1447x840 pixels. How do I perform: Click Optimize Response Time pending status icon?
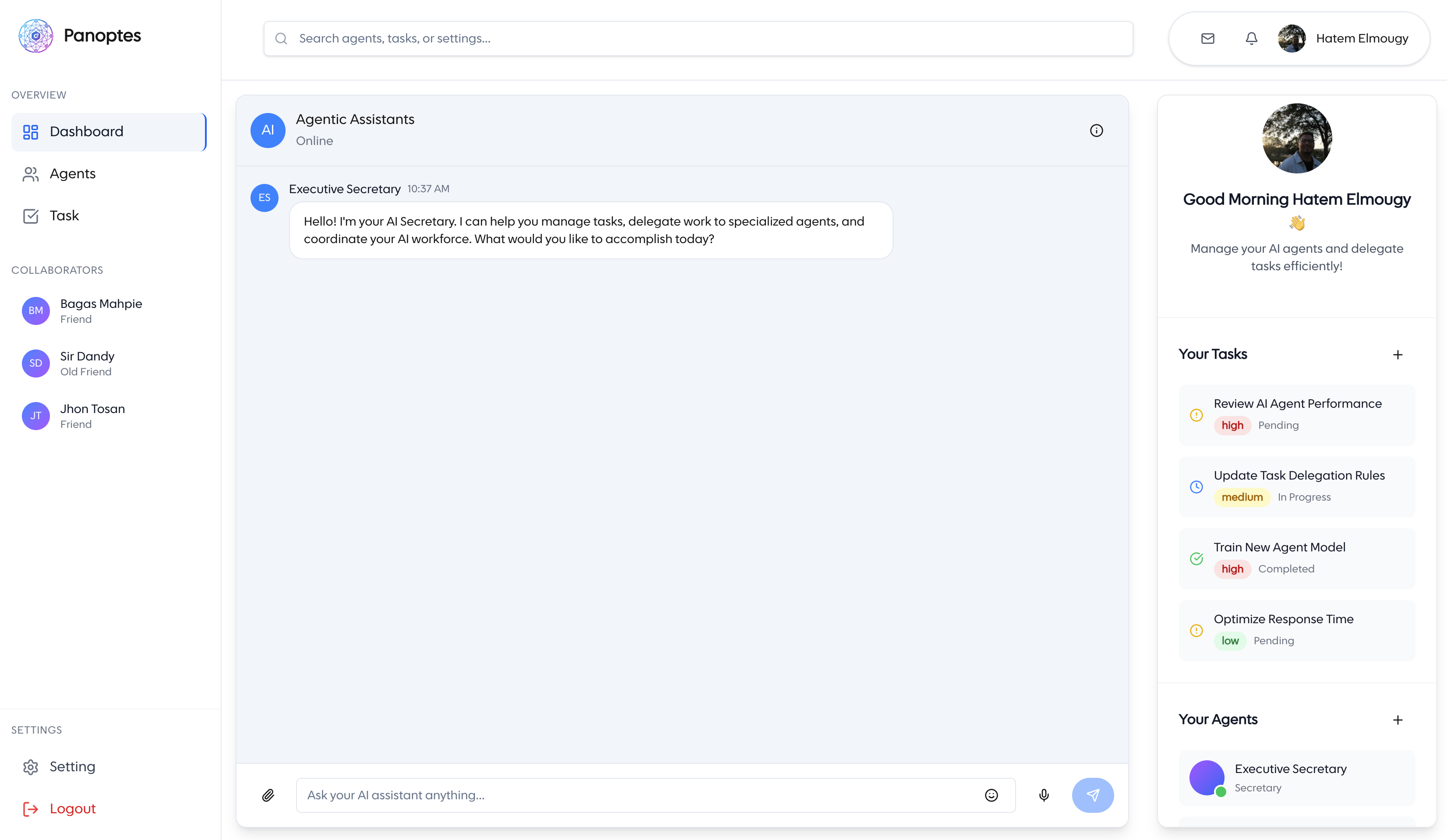click(1196, 630)
